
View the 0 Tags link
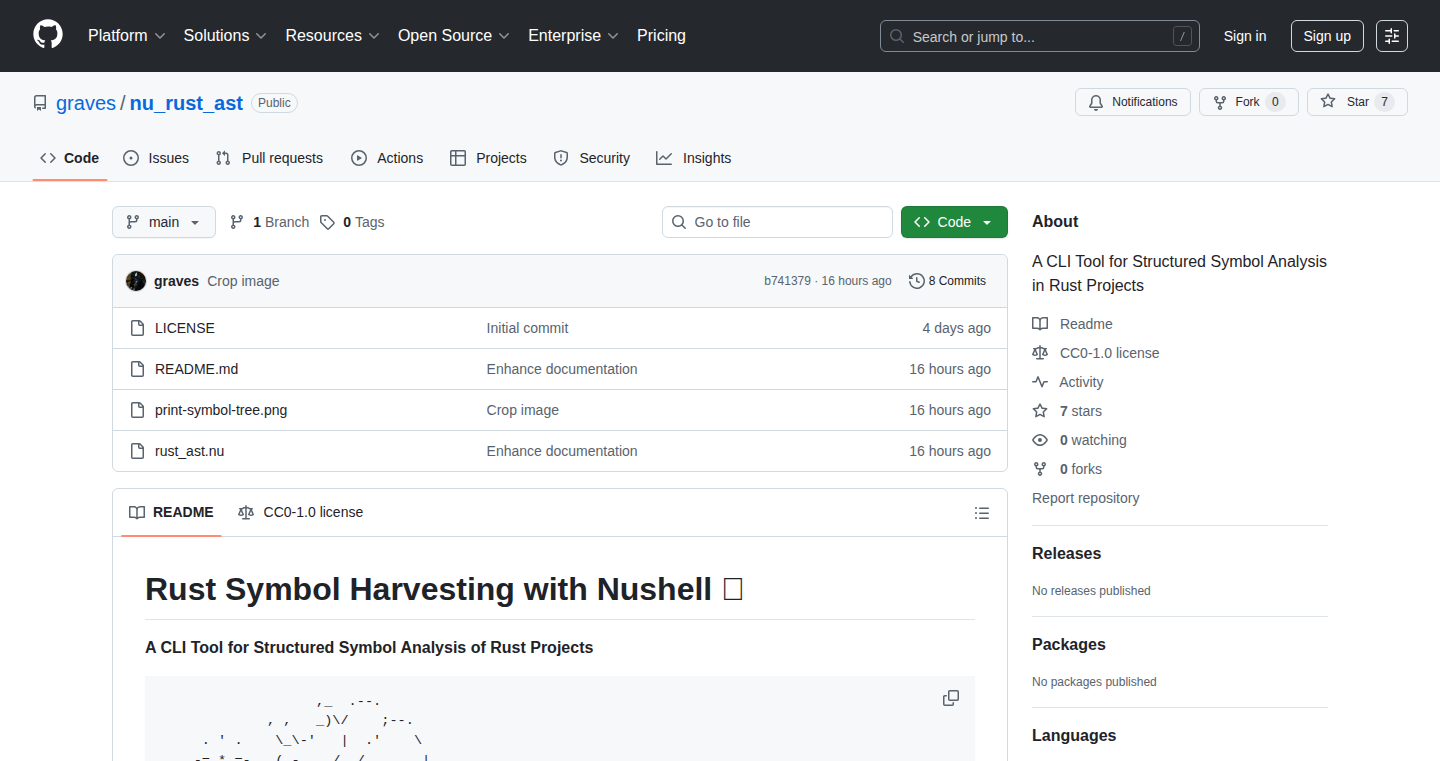(x=353, y=222)
